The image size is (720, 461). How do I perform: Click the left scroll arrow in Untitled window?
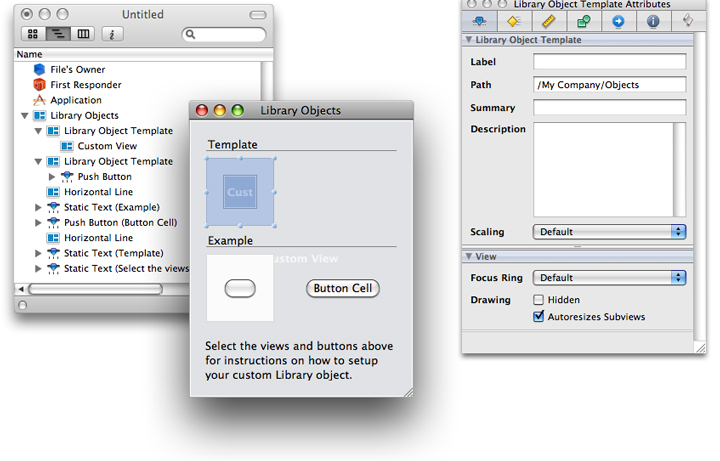[x=21, y=289]
